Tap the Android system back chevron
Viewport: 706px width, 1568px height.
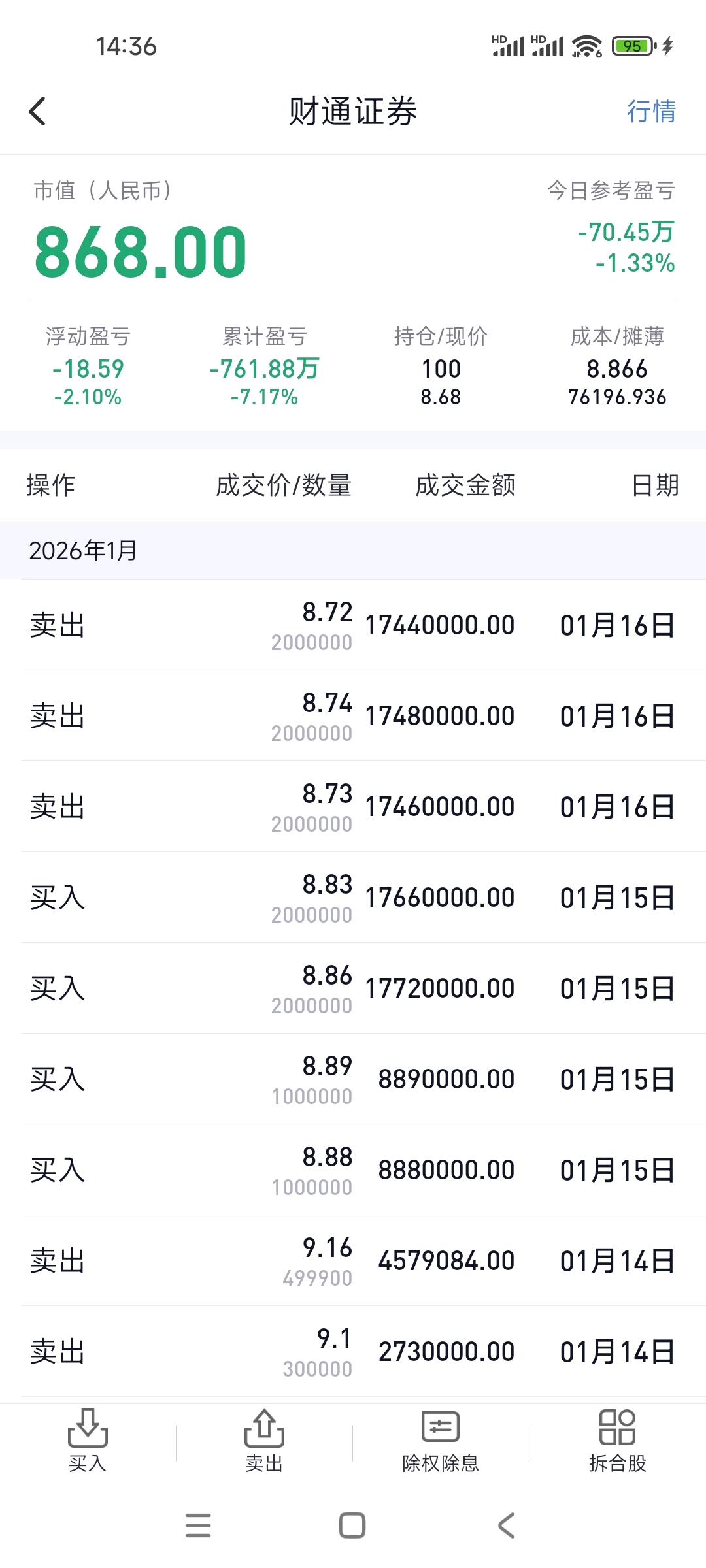(507, 1526)
